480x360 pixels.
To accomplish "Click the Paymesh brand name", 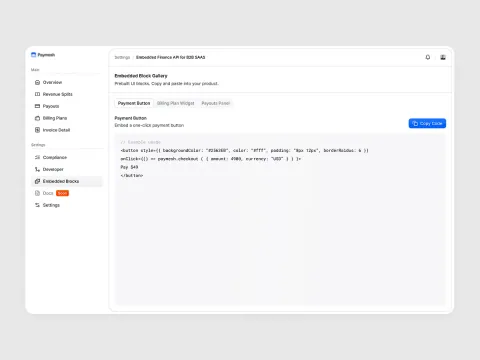I will tap(46, 55).
